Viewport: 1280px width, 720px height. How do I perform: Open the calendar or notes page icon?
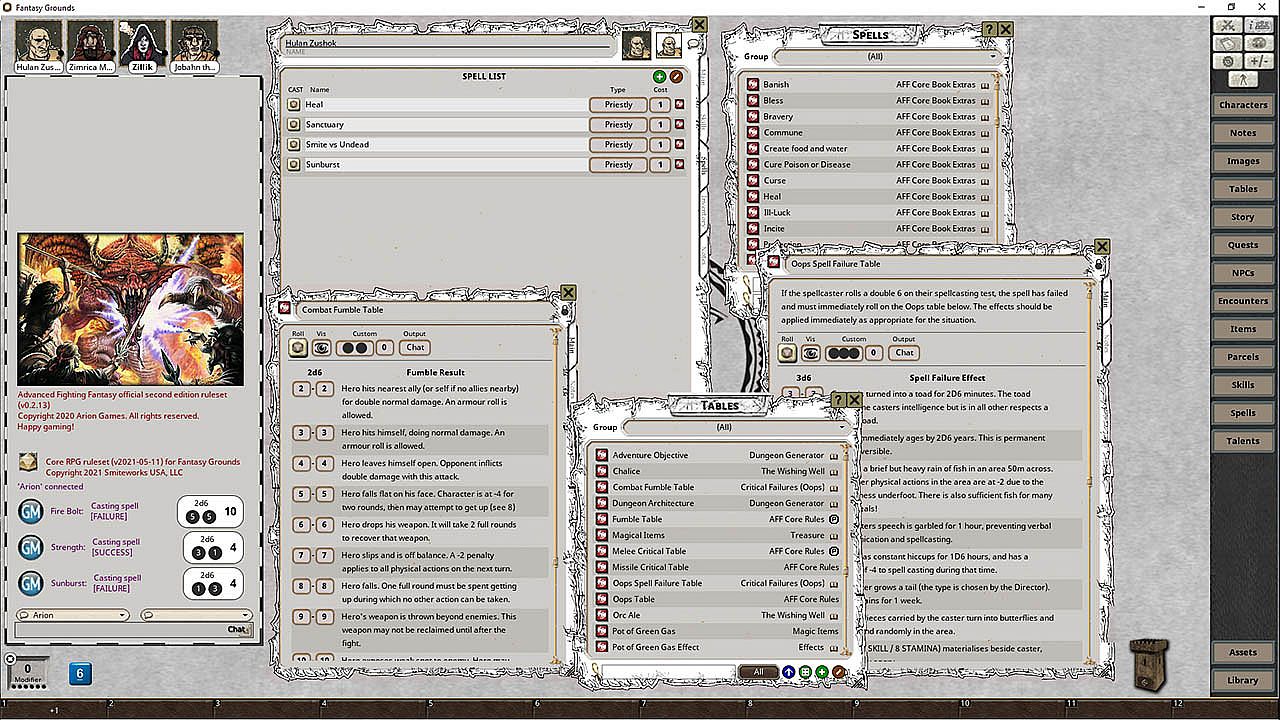(x=1228, y=43)
